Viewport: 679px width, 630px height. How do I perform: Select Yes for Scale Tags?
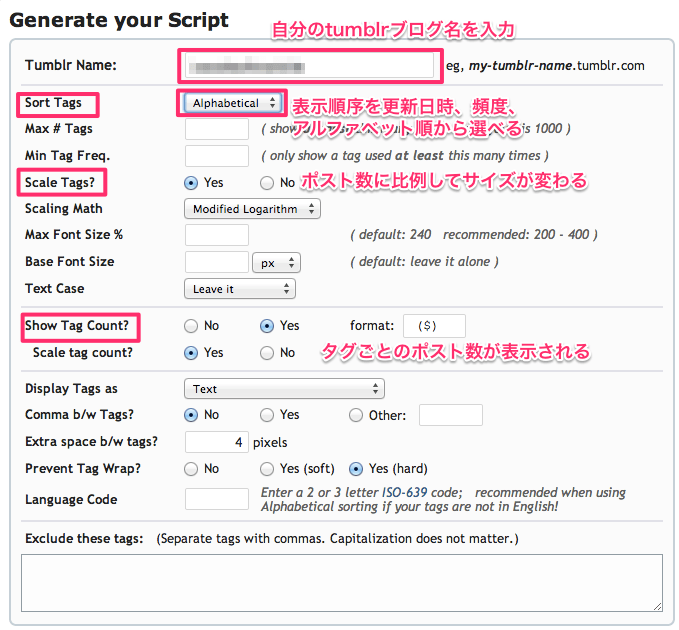191,183
